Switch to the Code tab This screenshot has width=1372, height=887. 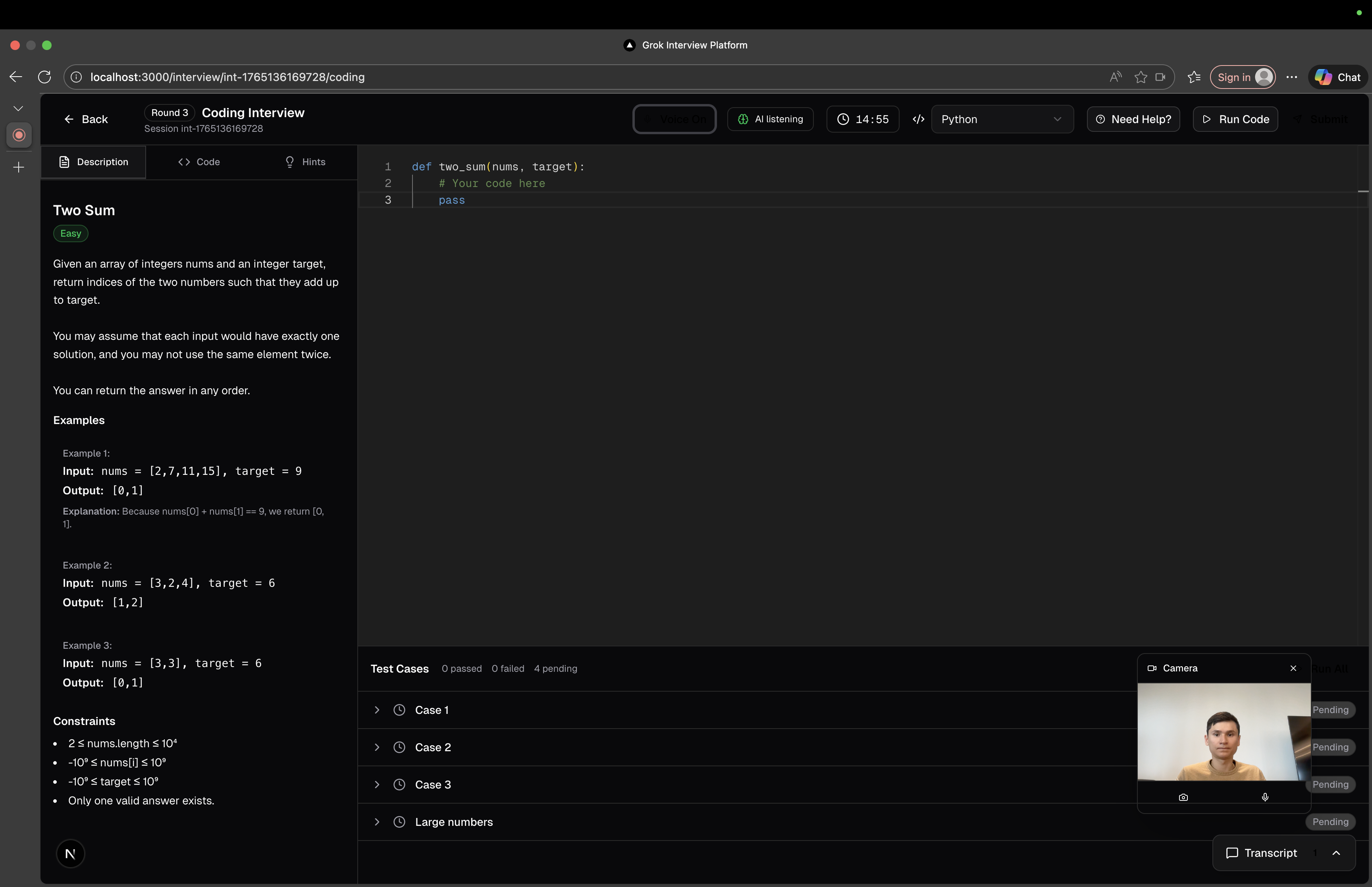tap(199, 162)
